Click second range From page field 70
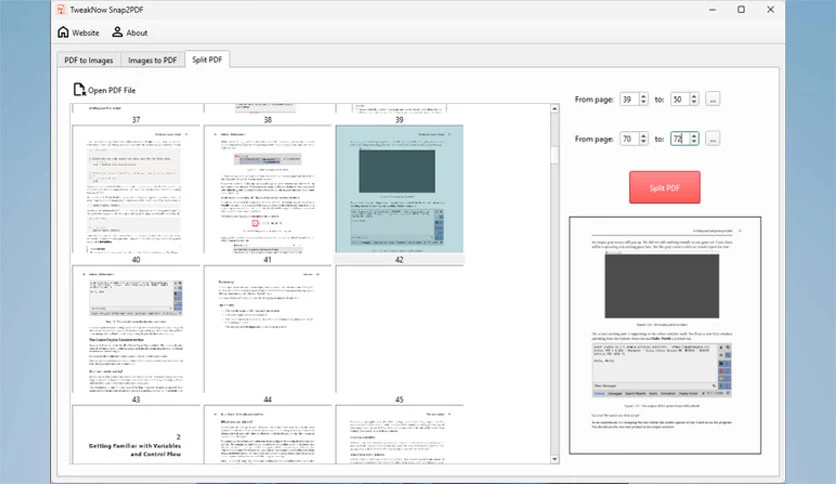Image resolution: width=836 pixels, height=484 pixels. point(629,139)
